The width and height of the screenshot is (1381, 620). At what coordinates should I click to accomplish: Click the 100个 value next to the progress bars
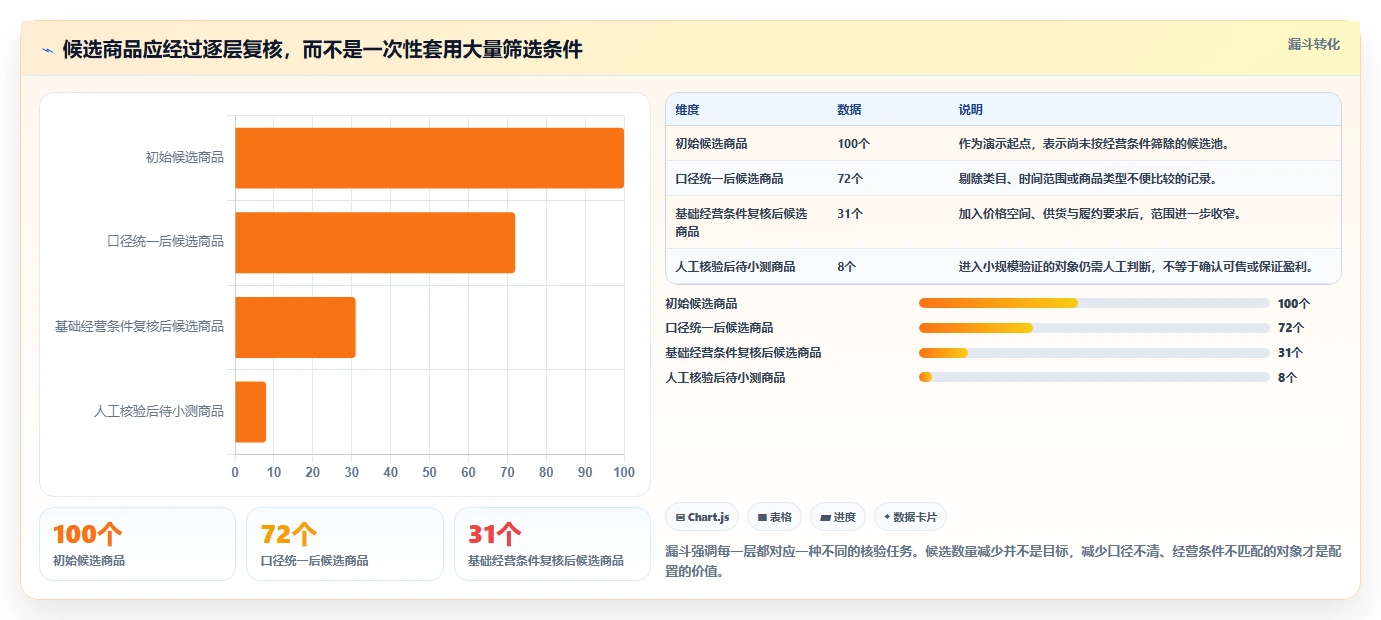1294,304
